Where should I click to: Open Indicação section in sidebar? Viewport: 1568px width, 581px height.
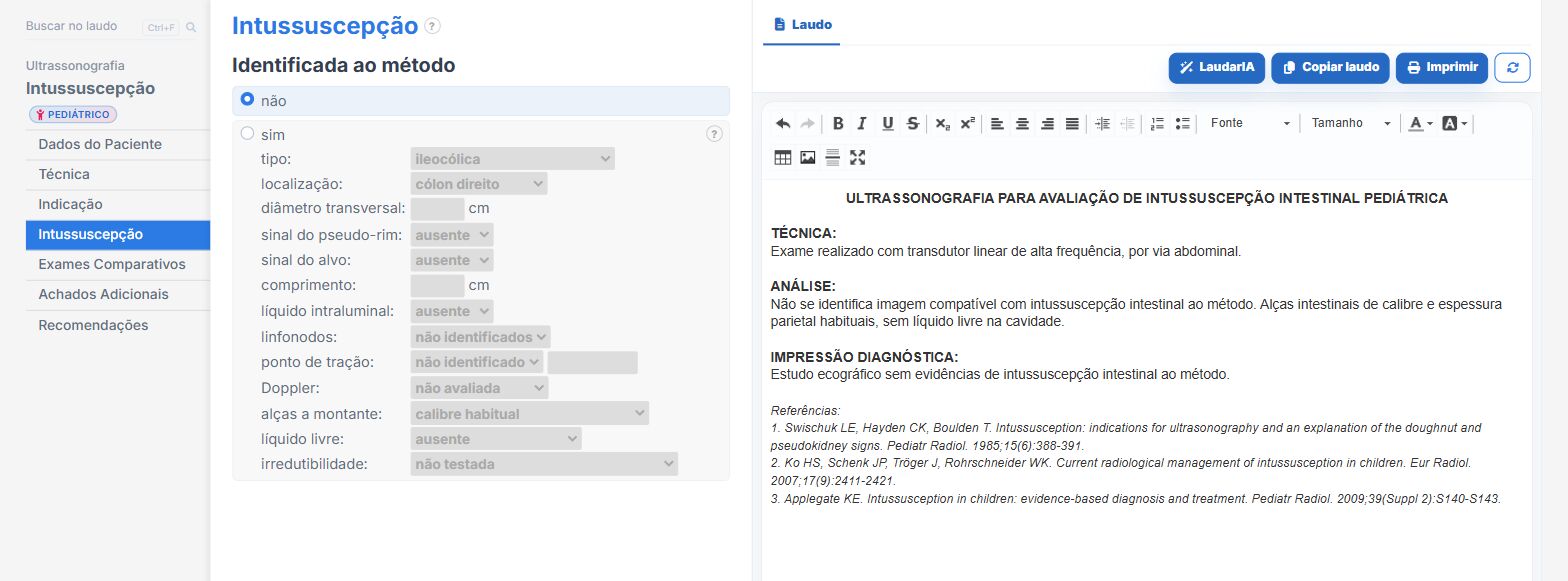click(x=118, y=204)
